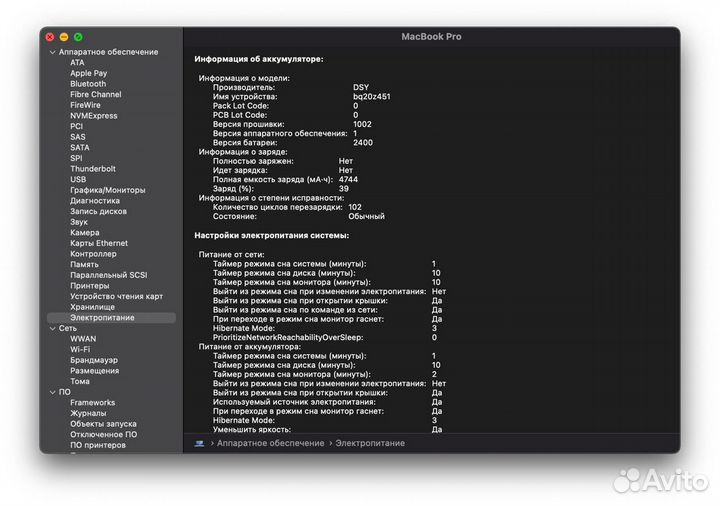Image resolution: width=720 pixels, height=506 pixels.
Task: Open Журналы software entry
Action: (88, 413)
